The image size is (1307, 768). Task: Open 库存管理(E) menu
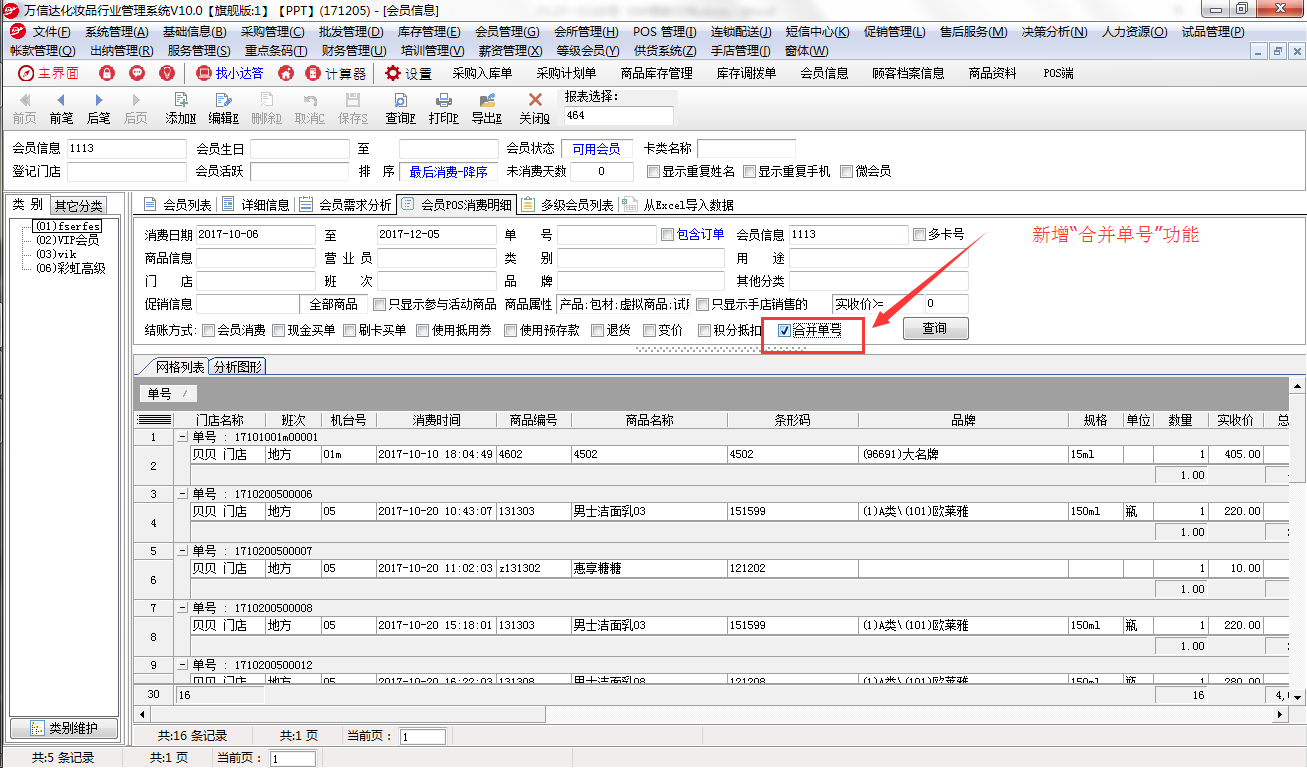[429, 32]
